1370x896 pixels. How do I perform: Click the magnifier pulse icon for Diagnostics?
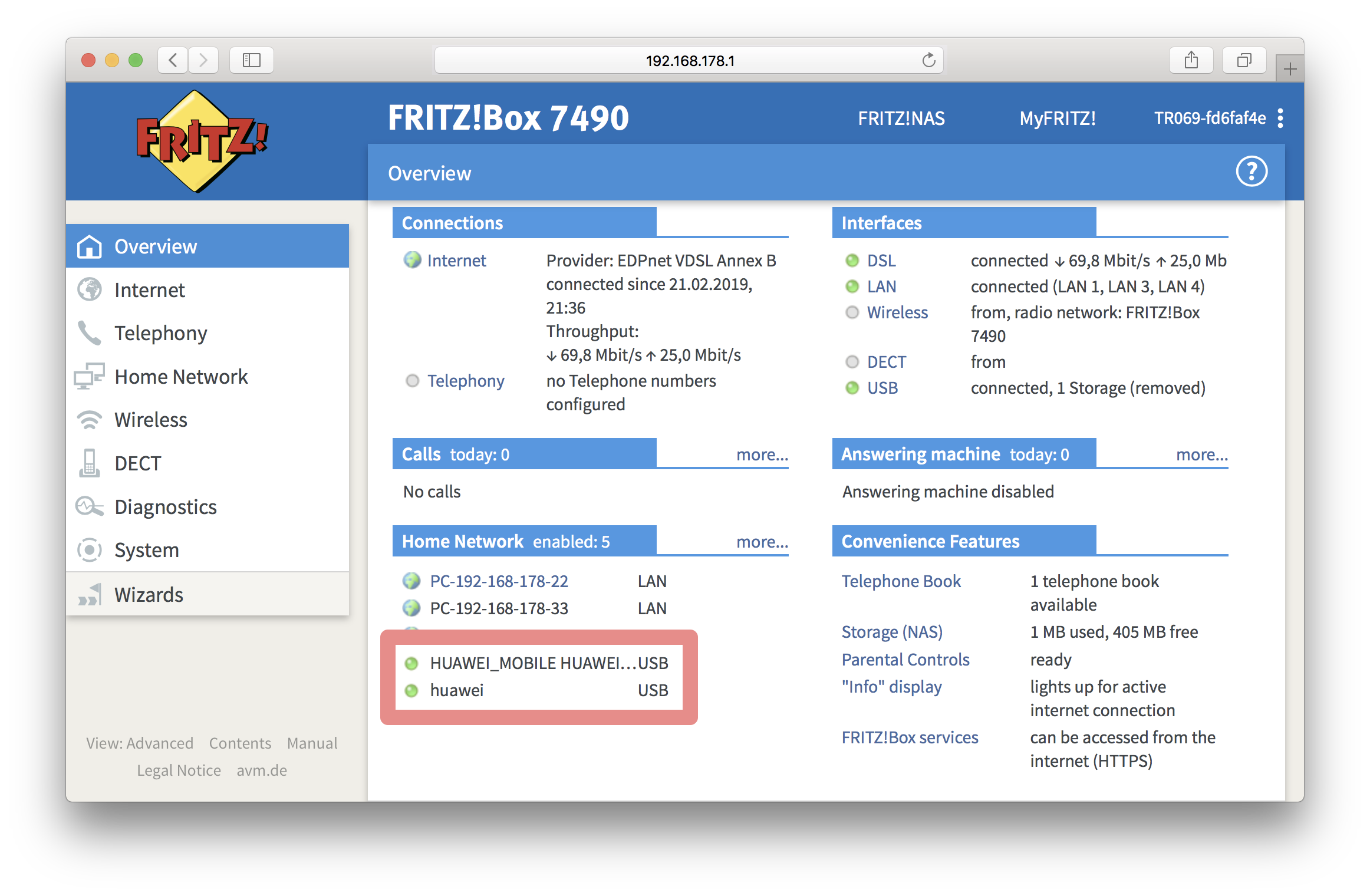[x=89, y=506]
